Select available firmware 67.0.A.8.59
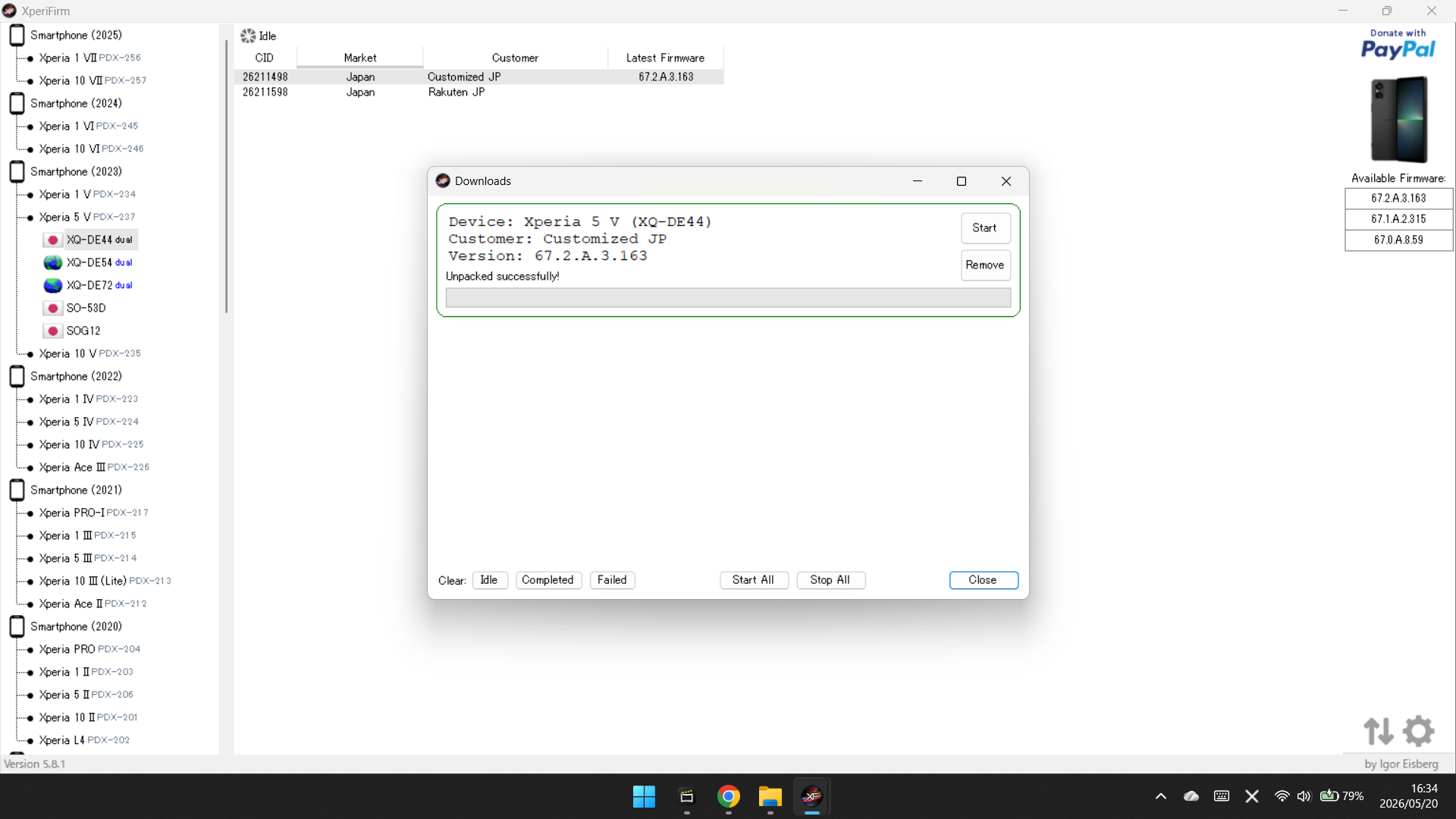1456x819 pixels. tap(1398, 240)
